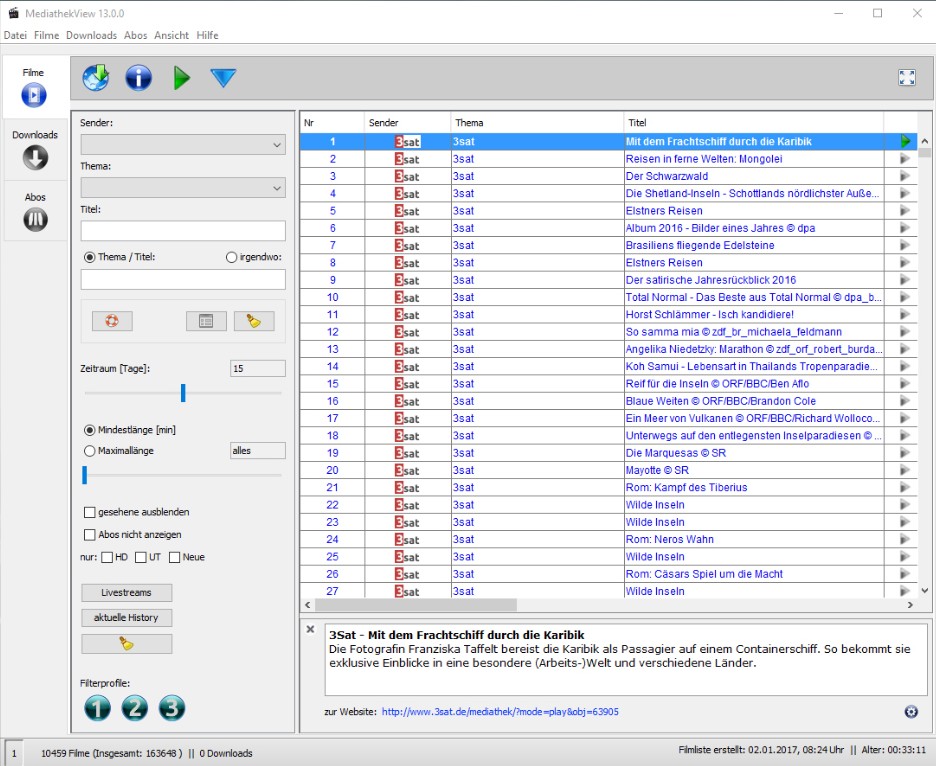
Task: Select the irgendwo radio button
Action: (x=232, y=257)
